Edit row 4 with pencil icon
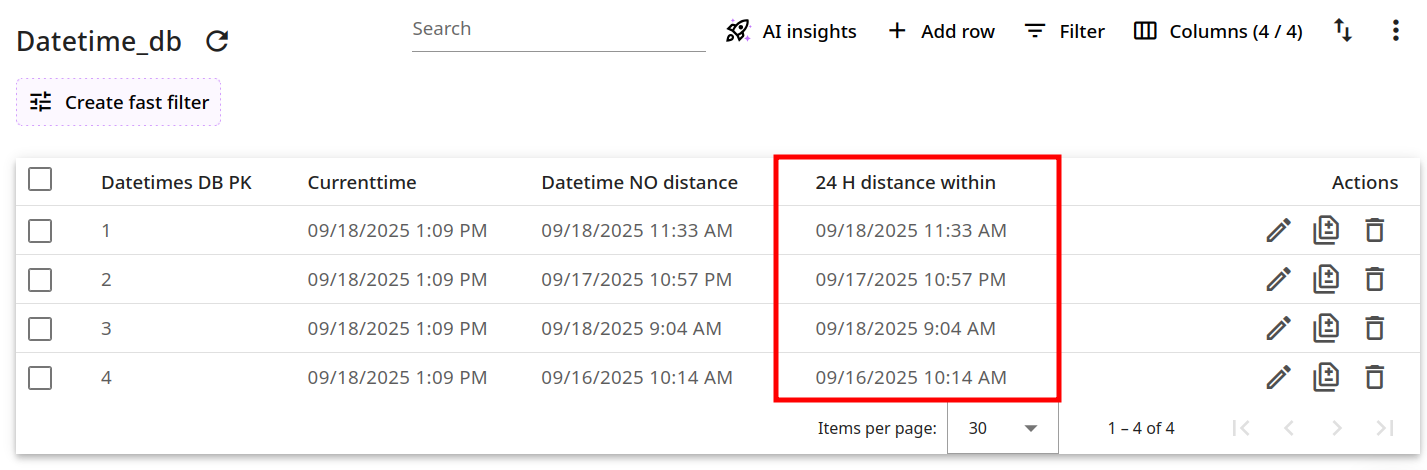The width and height of the screenshot is (1427, 470). [x=1278, y=377]
